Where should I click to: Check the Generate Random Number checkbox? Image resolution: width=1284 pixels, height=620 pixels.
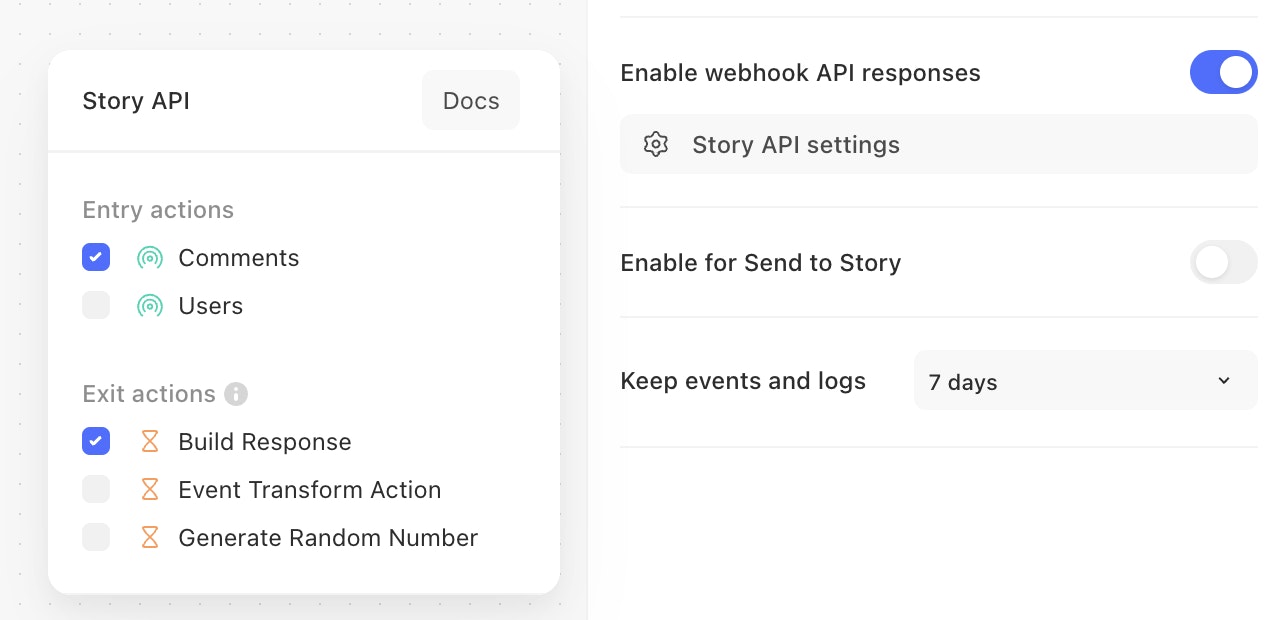pyautogui.click(x=96, y=538)
